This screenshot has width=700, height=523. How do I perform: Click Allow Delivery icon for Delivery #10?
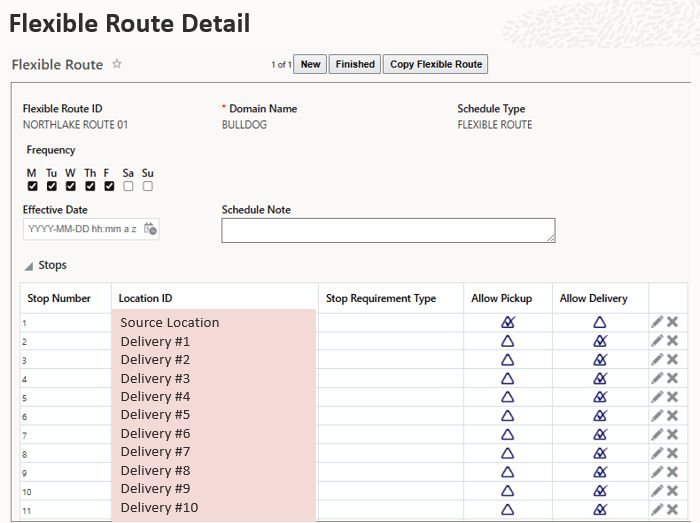[x=600, y=510]
